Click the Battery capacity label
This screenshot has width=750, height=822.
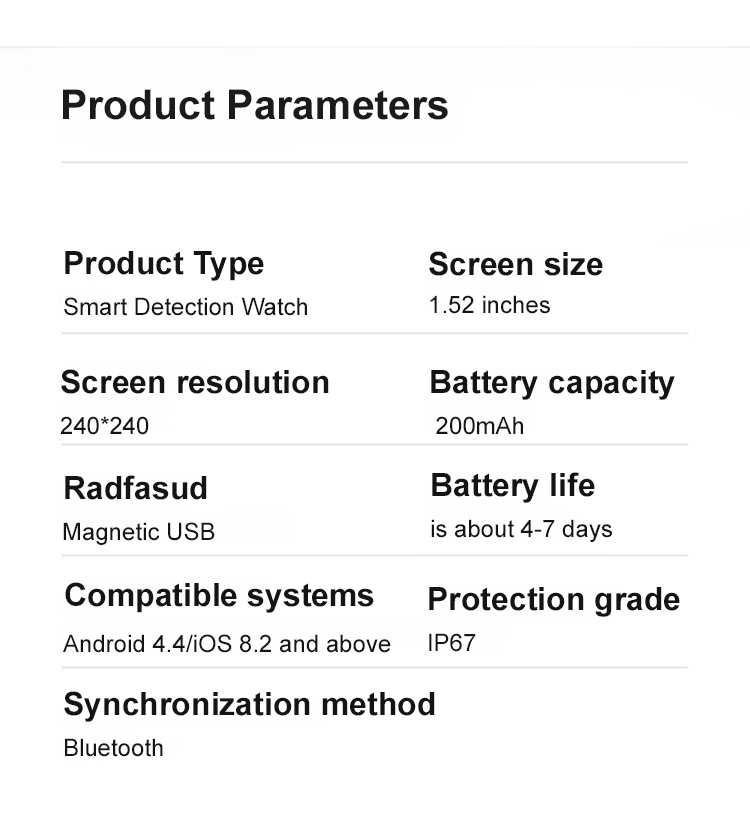[x=551, y=383]
